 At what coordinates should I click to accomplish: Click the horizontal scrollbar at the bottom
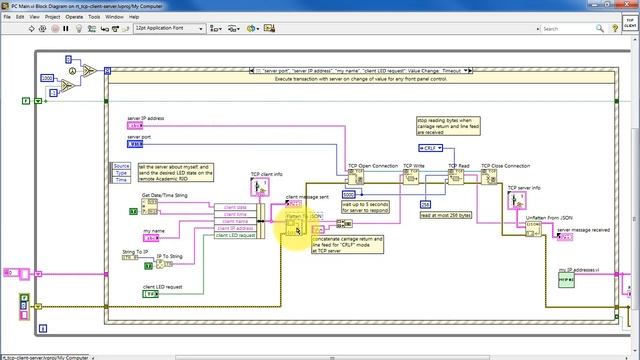pyautogui.click(x=333, y=358)
